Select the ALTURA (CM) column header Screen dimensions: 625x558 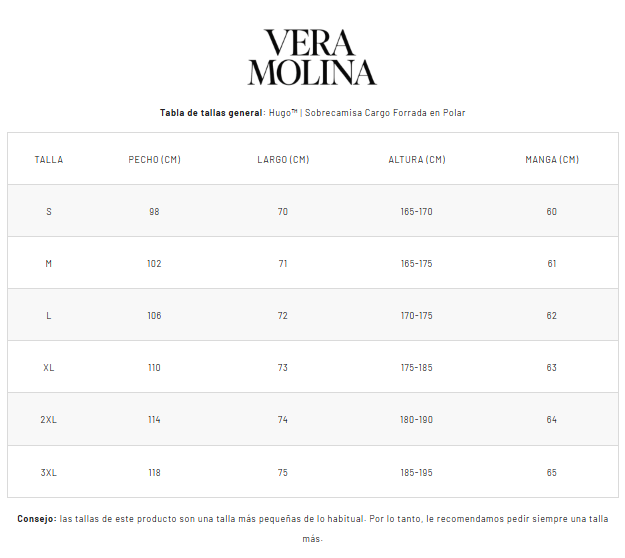click(x=416, y=160)
